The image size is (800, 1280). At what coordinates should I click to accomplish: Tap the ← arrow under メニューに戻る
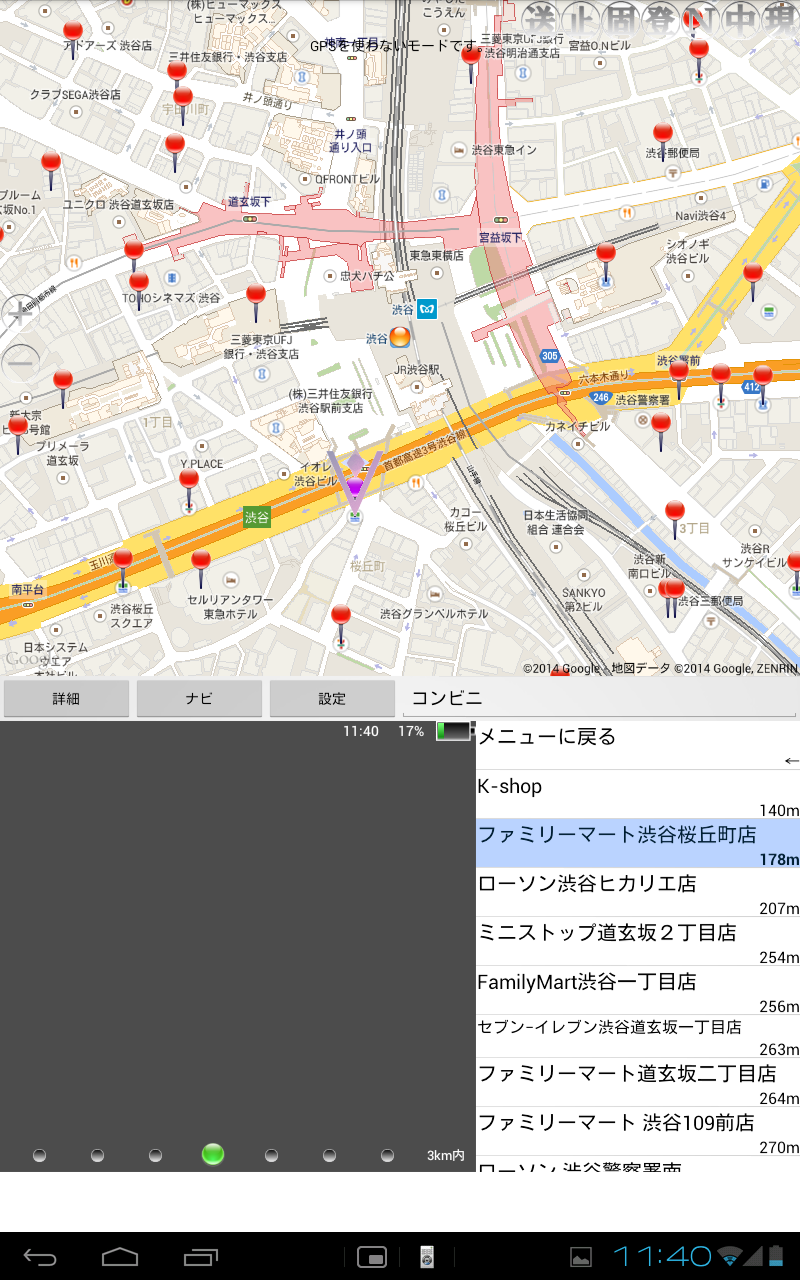tap(791, 761)
